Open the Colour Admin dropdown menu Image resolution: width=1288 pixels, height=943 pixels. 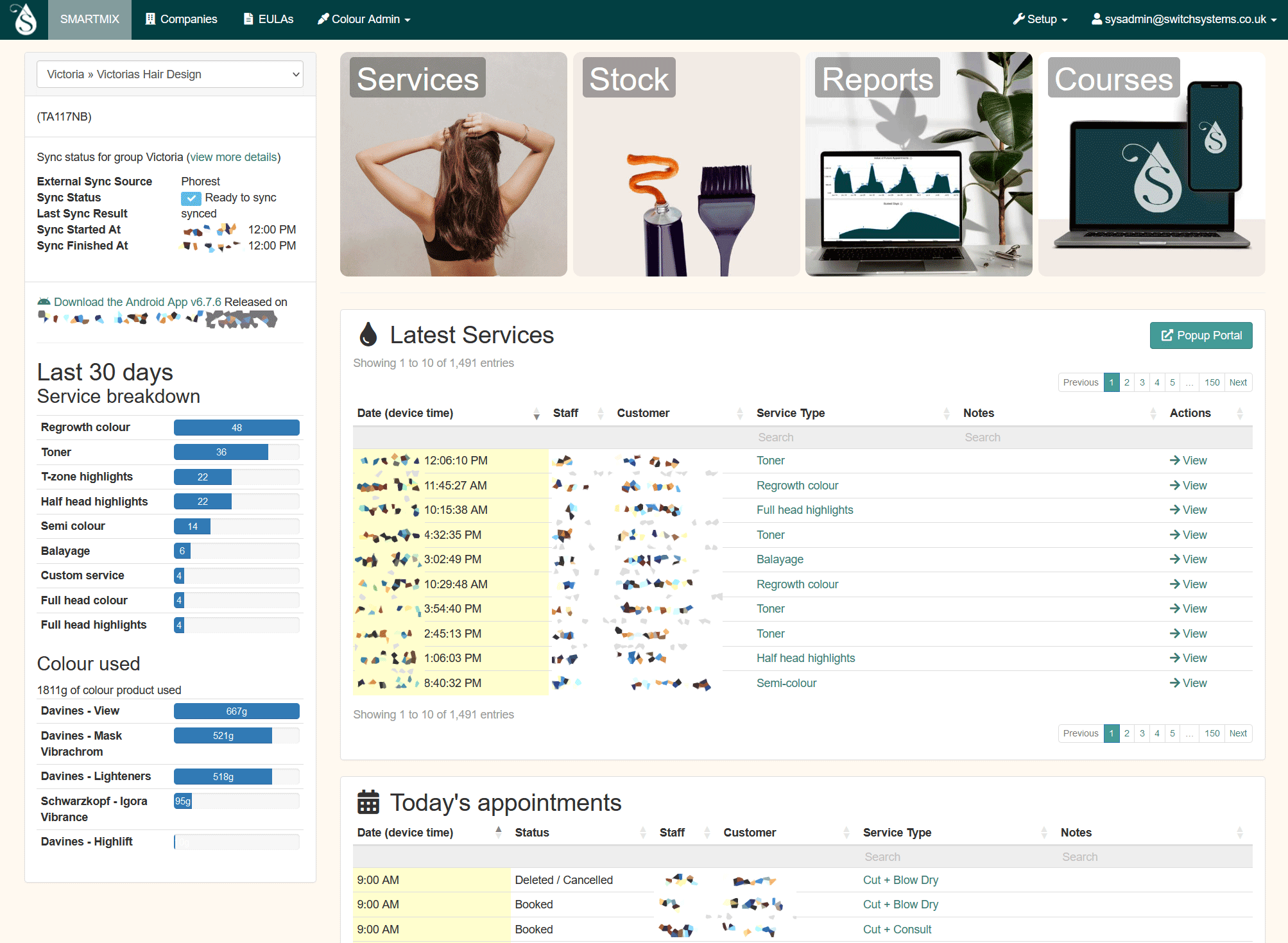click(x=366, y=19)
